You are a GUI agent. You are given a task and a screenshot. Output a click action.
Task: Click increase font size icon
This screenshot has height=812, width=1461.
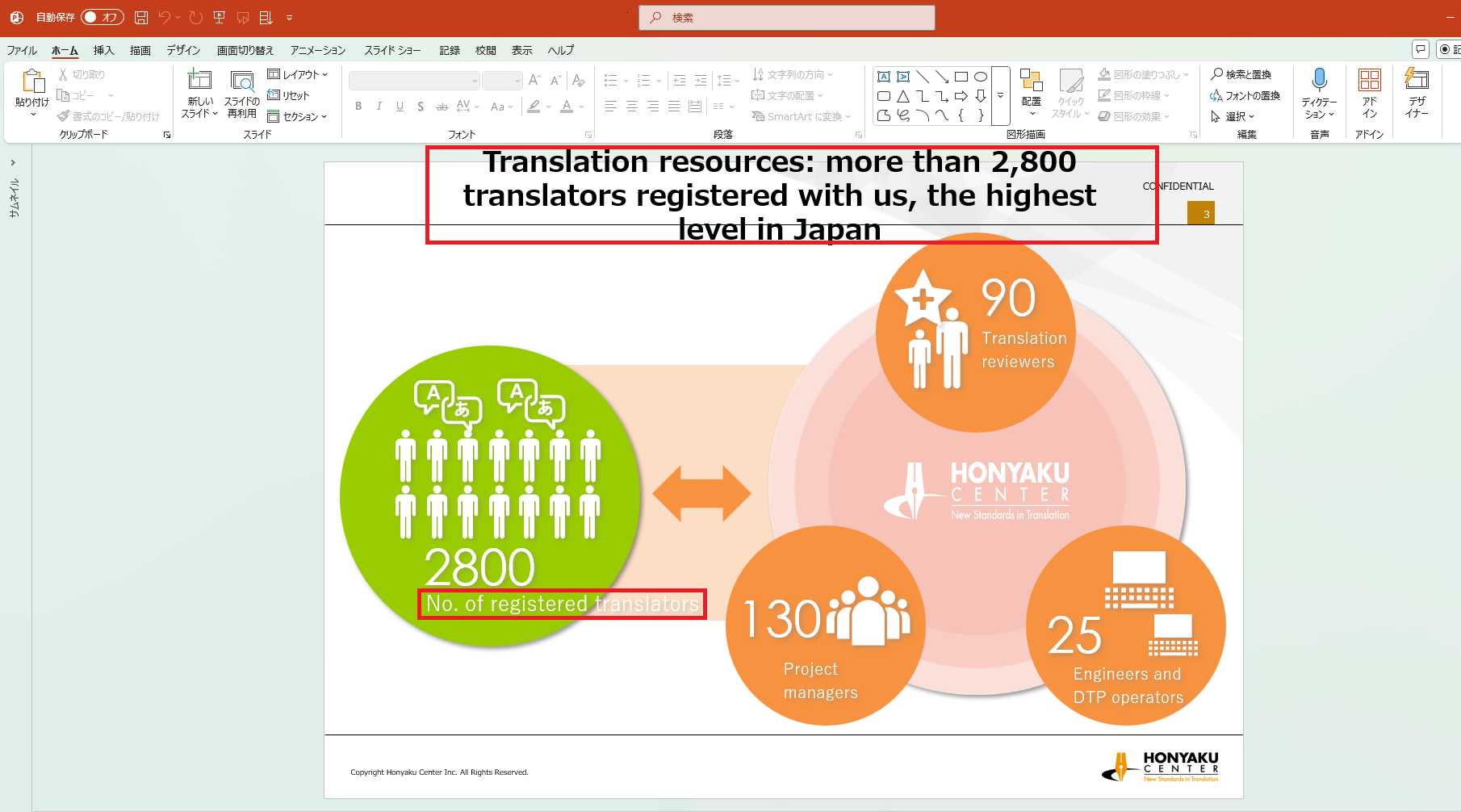click(534, 80)
